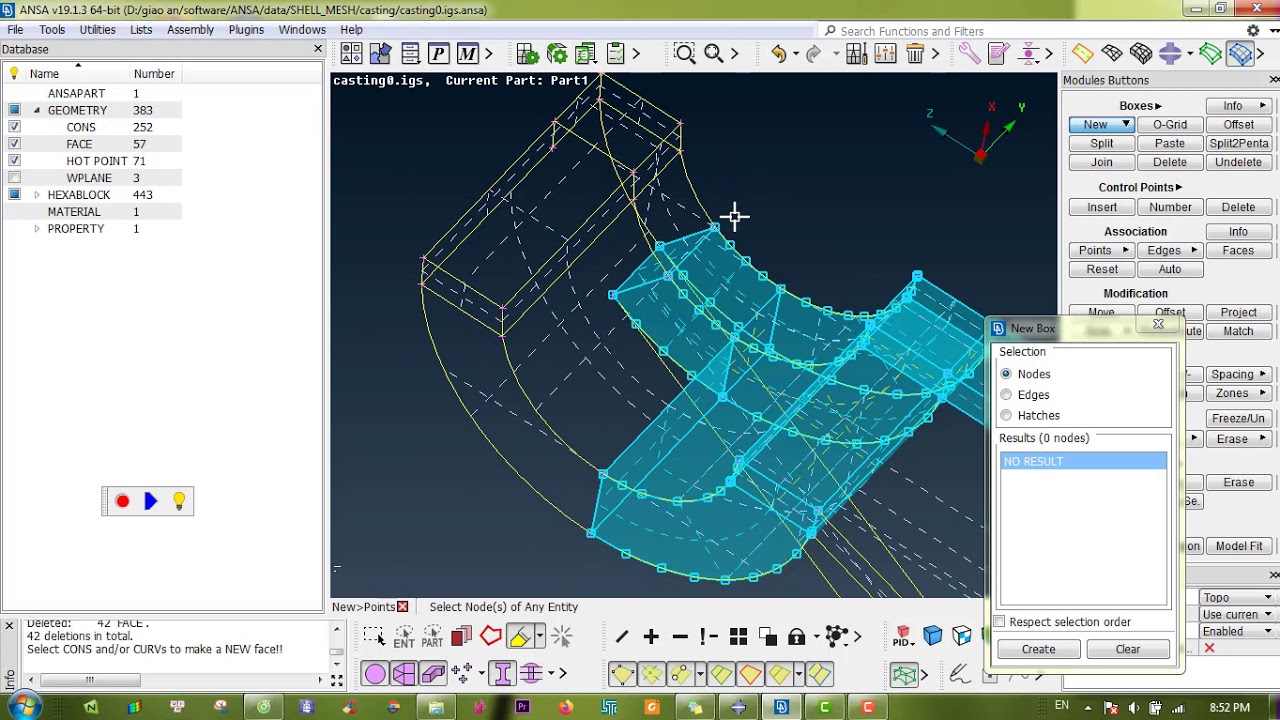Enable Respect selection order checkbox
The width and height of the screenshot is (1280, 720).
pyautogui.click(x=1000, y=622)
